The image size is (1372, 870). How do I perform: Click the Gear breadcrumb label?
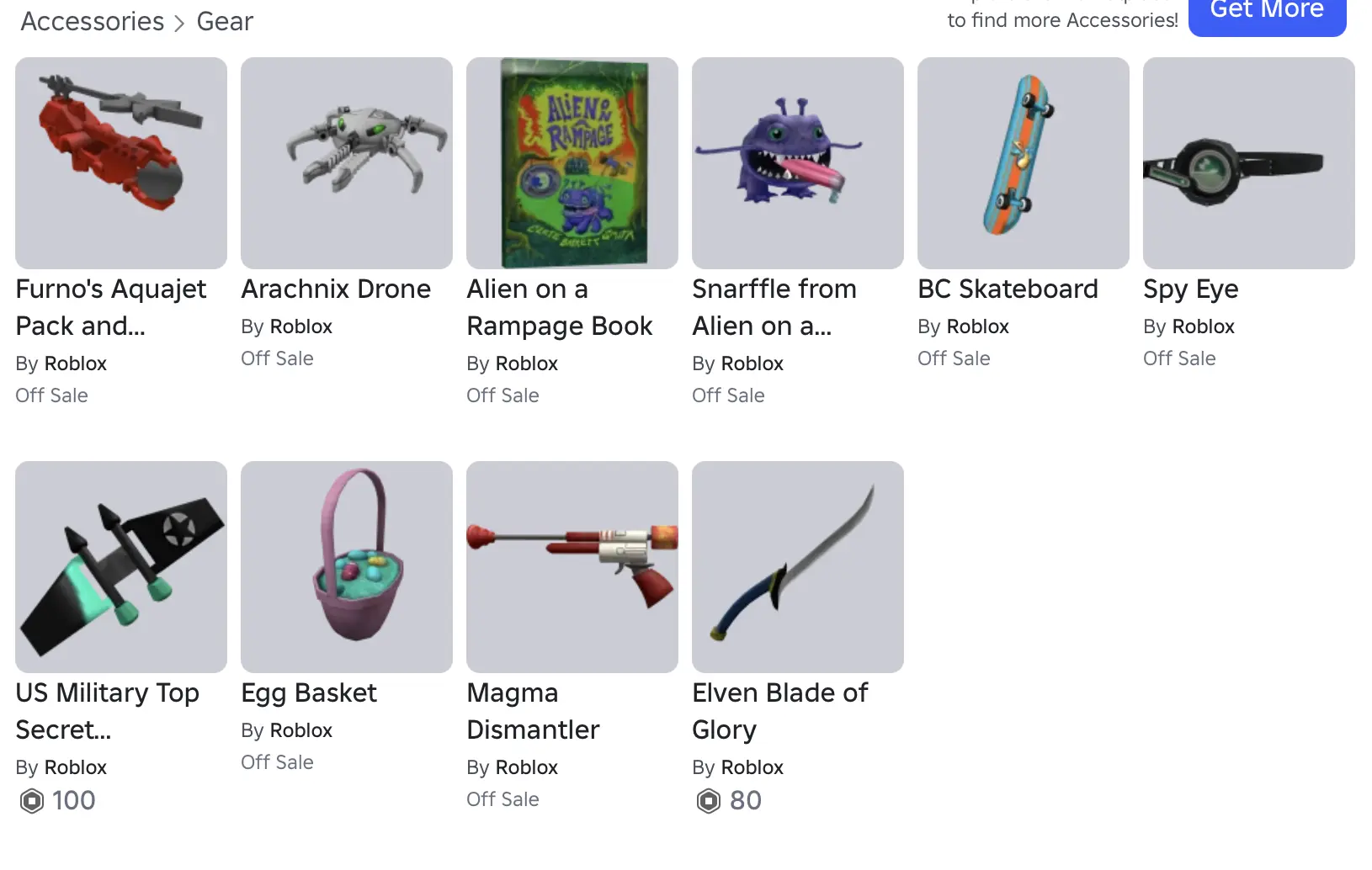pyautogui.click(x=225, y=21)
